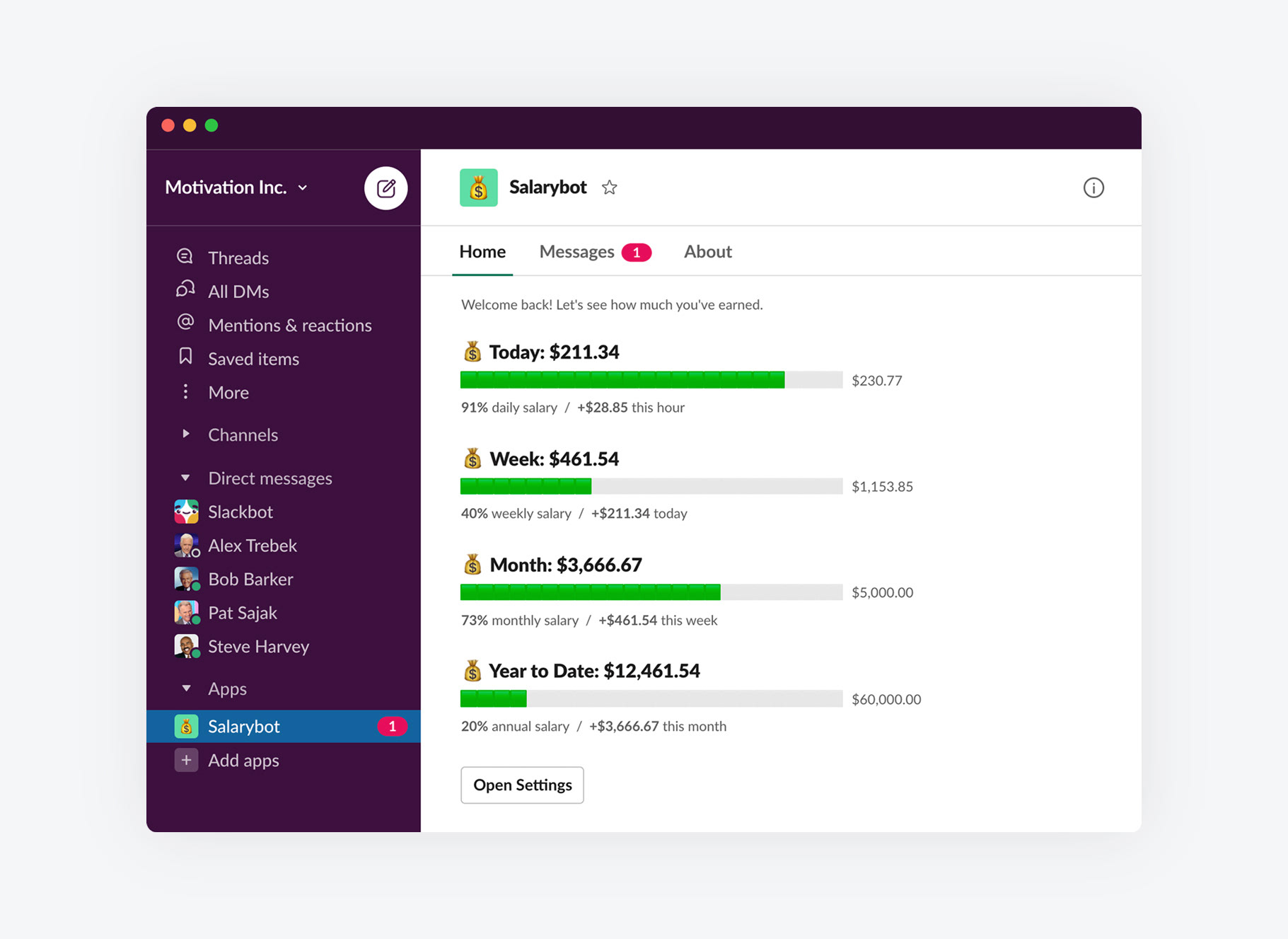1288x939 pixels.
Task: Click the Year to Date: $12,461.54 heading
Action: click(x=594, y=671)
